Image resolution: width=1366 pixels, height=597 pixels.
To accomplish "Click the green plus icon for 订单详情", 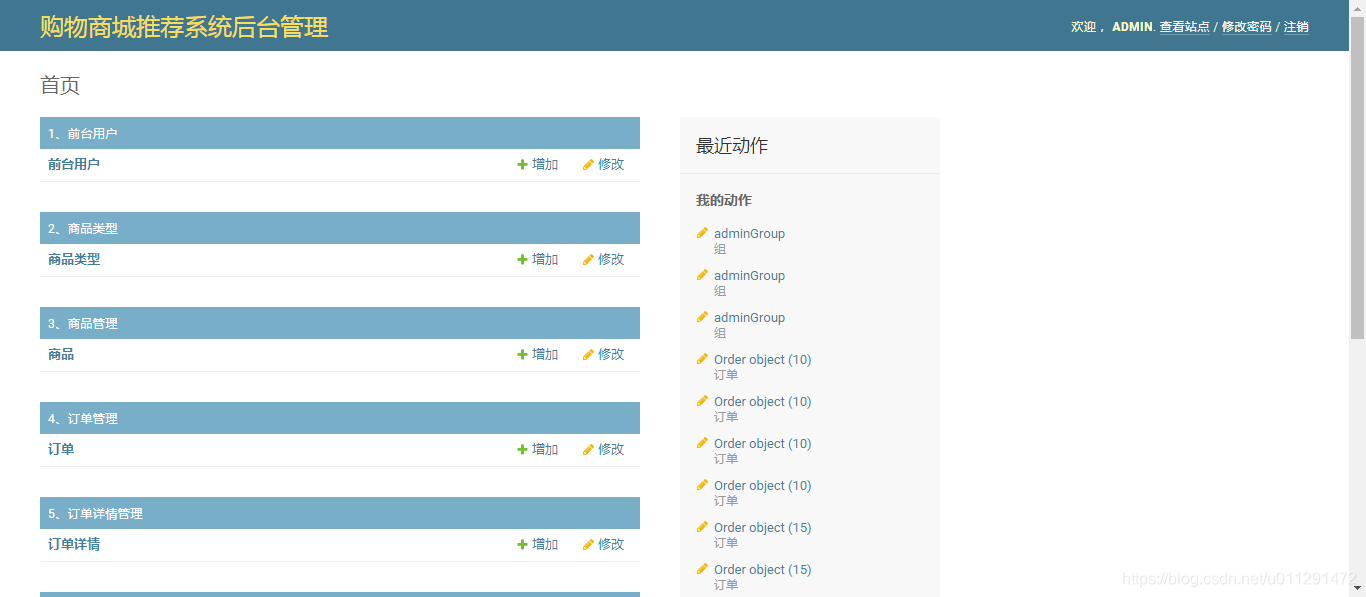I will [x=522, y=544].
